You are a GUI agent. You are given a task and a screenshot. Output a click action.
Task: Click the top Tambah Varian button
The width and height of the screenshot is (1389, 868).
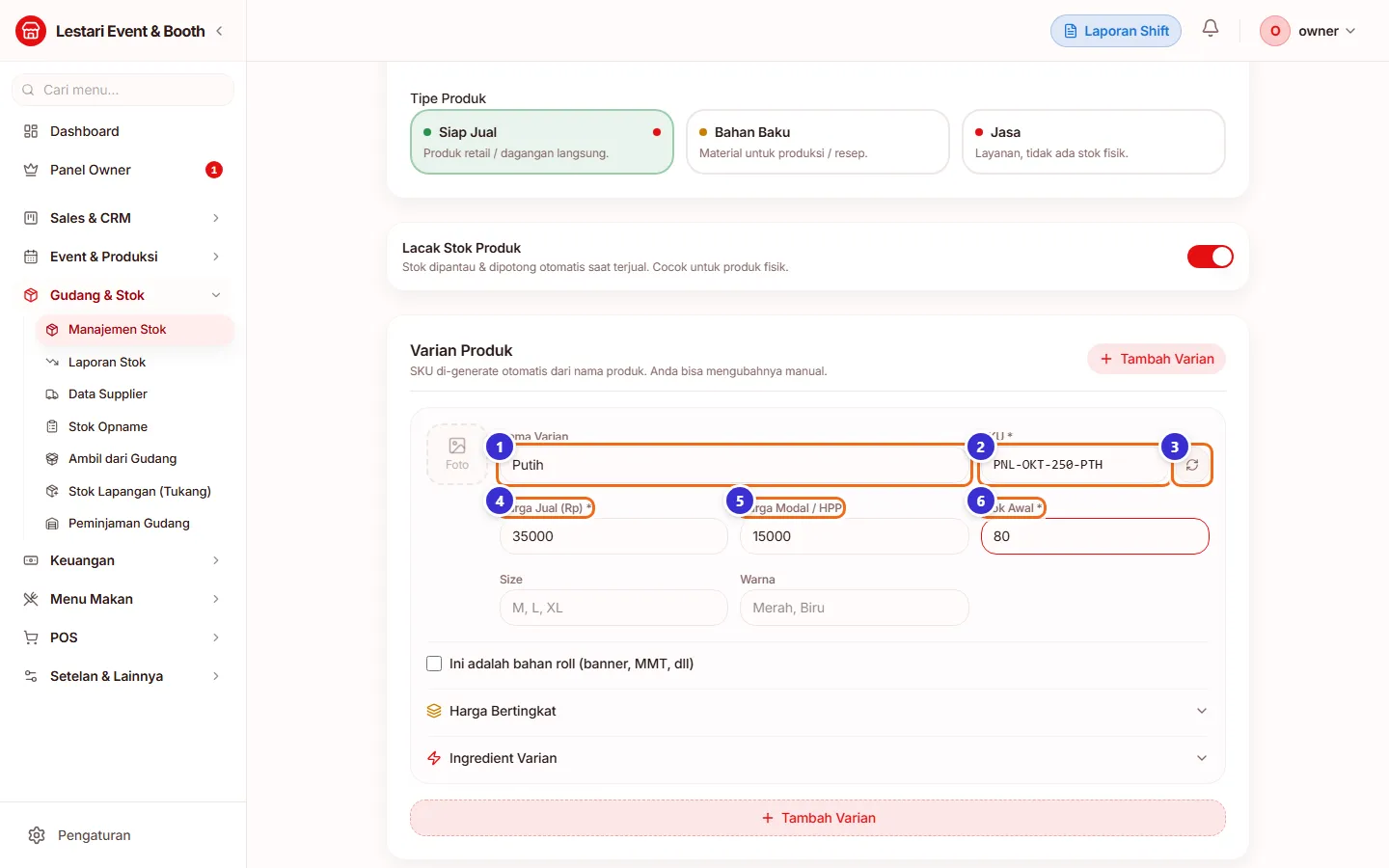pyautogui.click(x=1157, y=359)
